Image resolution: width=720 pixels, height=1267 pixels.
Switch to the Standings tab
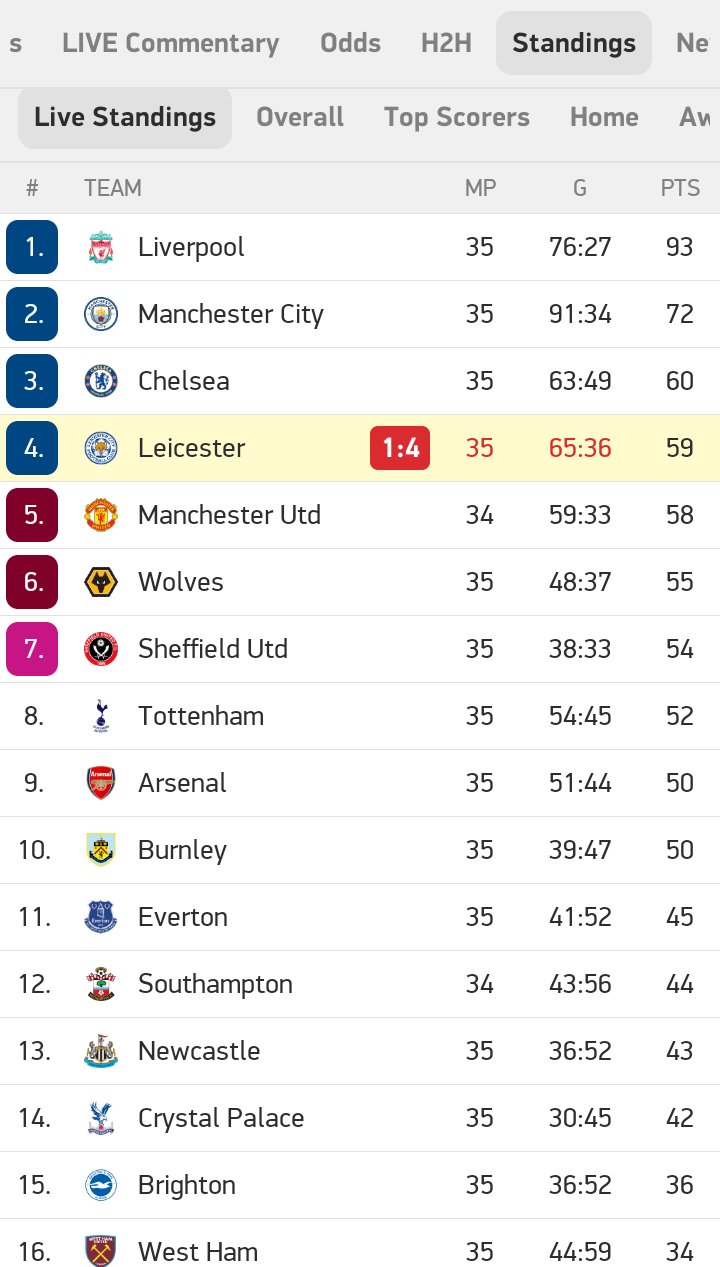574,43
